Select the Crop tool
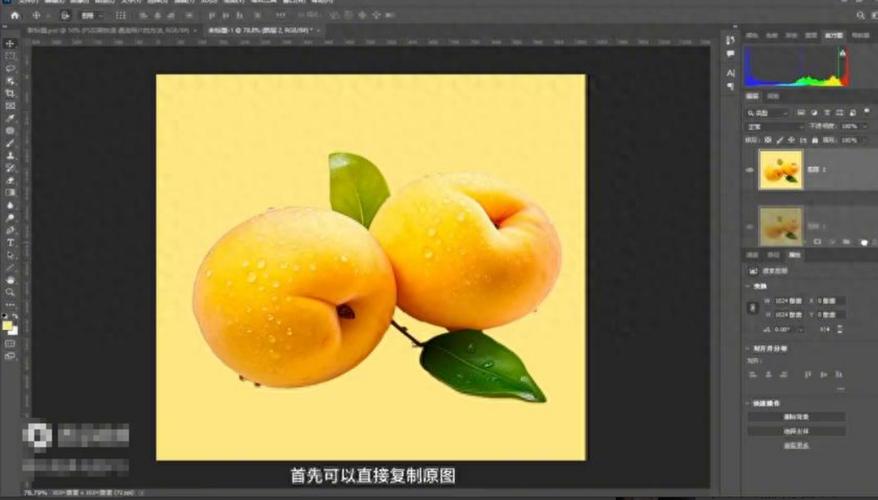This screenshot has height=500, width=878. [x=10, y=94]
